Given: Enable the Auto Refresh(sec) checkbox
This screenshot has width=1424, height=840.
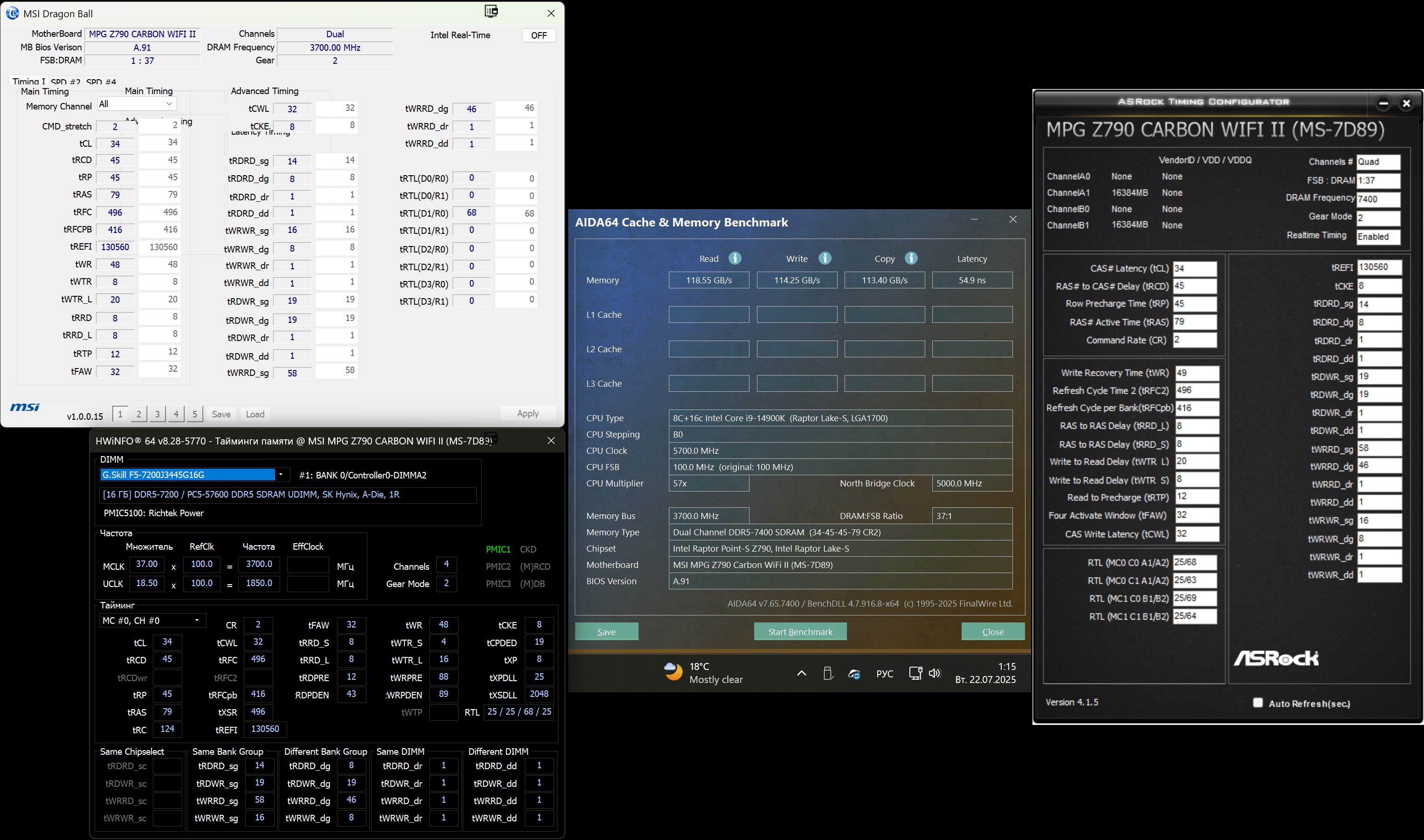Looking at the screenshot, I should [1258, 703].
